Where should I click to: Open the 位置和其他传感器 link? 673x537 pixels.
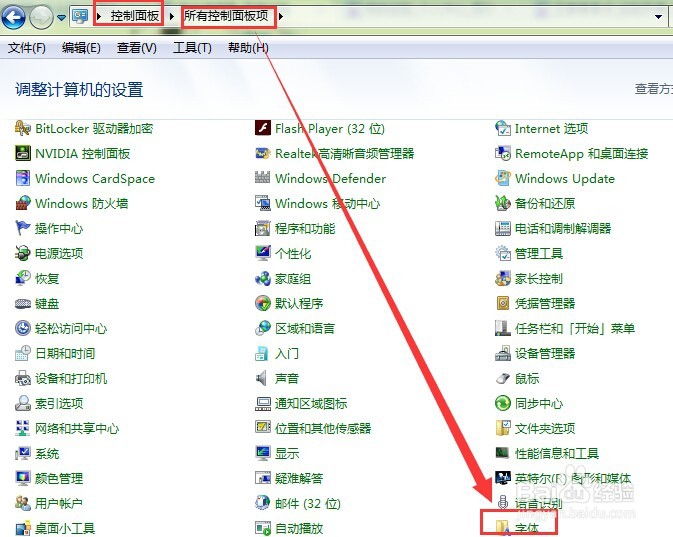(323, 428)
